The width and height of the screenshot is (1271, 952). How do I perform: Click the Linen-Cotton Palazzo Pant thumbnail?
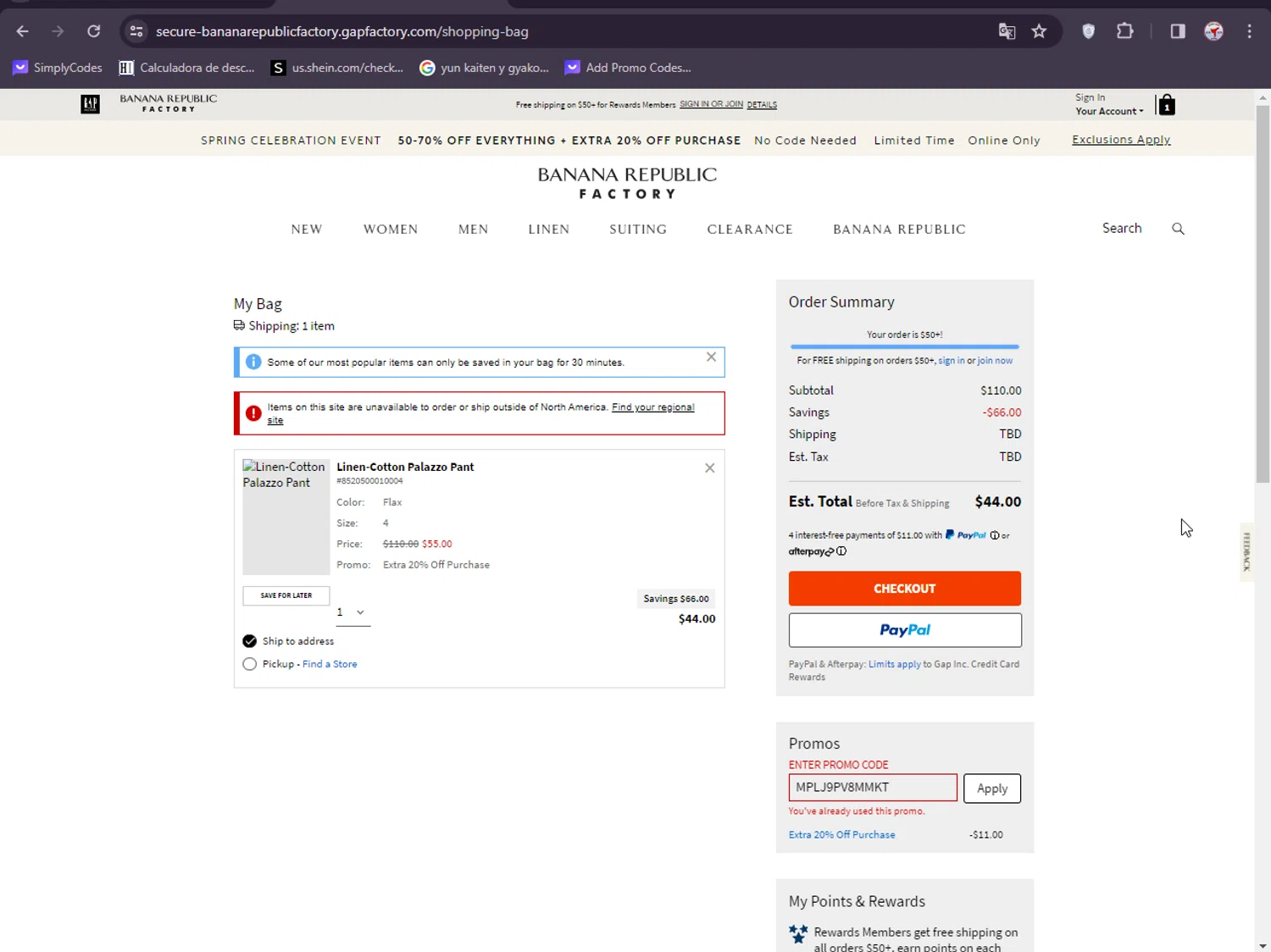coord(286,518)
